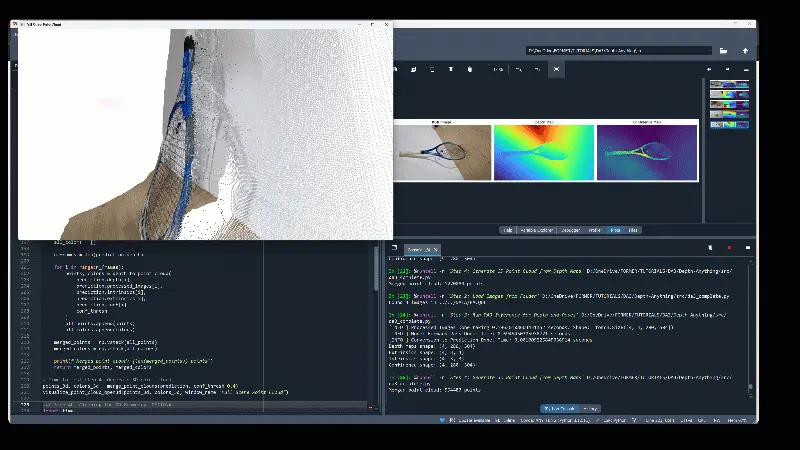Click the red interrupt kernel button
Image resolution: width=800 pixels, height=450 pixels.
tap(729, 248)
